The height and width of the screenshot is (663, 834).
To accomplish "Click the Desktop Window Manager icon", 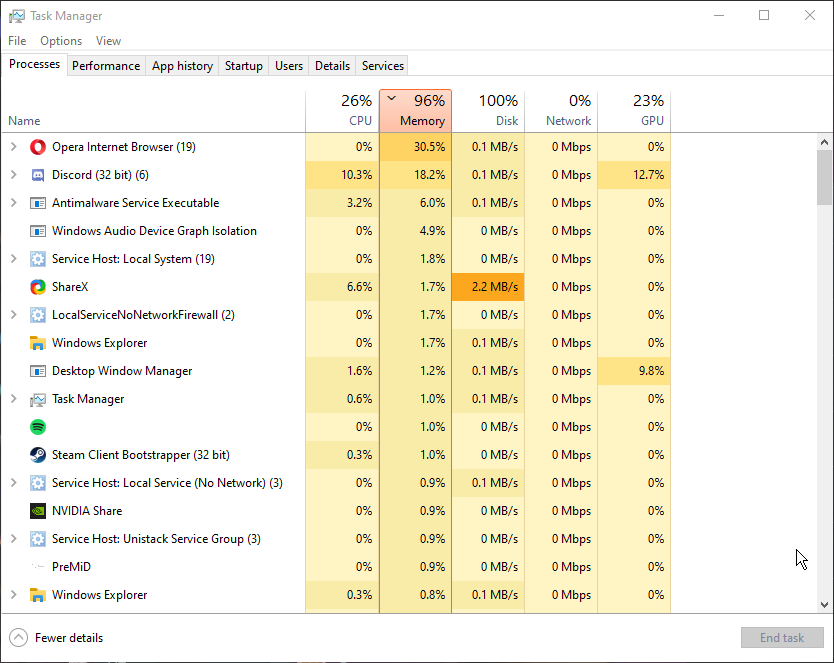I will tap(38, 371).
